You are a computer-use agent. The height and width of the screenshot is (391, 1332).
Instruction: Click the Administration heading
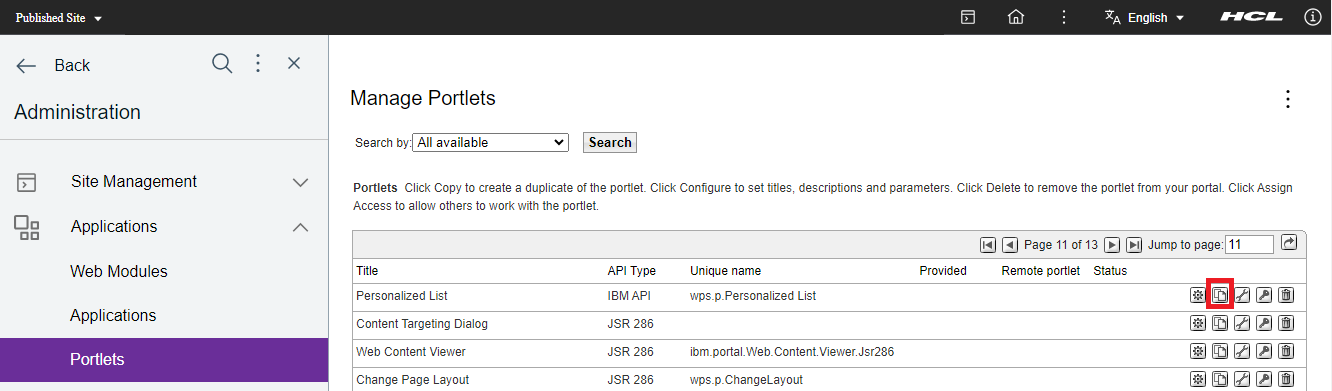coord(77,112)
